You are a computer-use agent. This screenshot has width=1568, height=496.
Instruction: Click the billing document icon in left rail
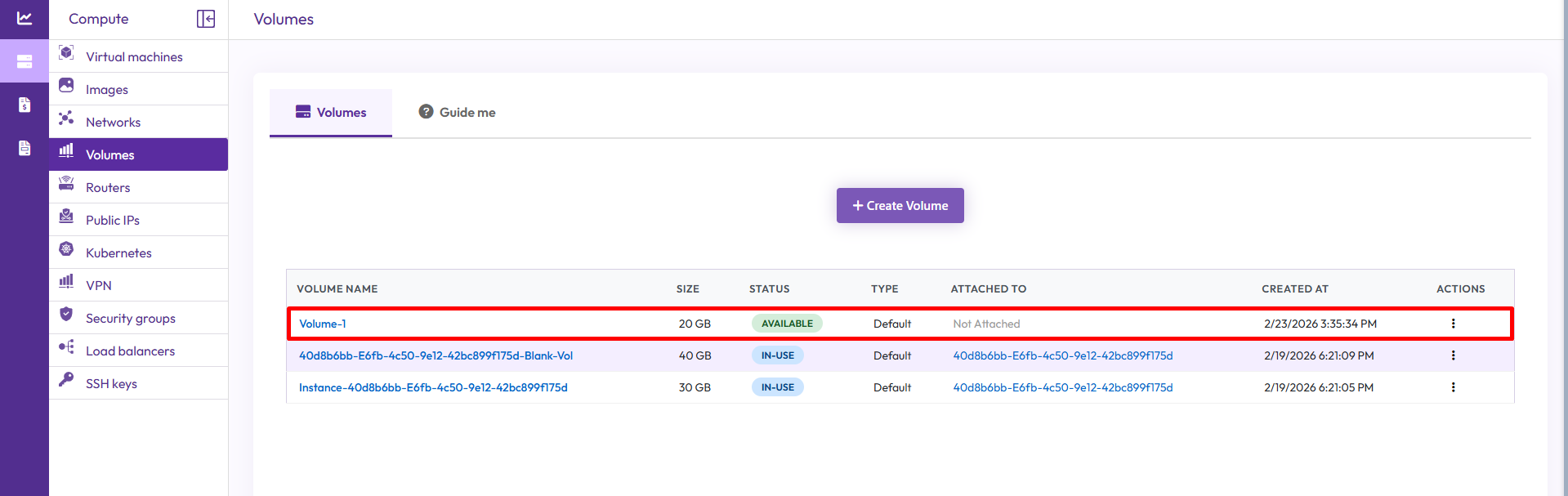(x=25, y=105)
